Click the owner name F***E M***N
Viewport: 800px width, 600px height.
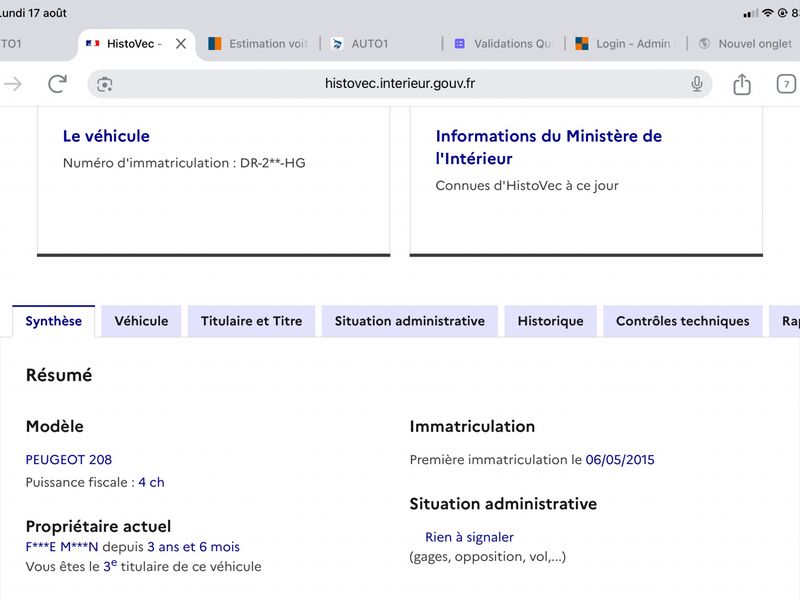pyautogui.click(x=62, y=547)
